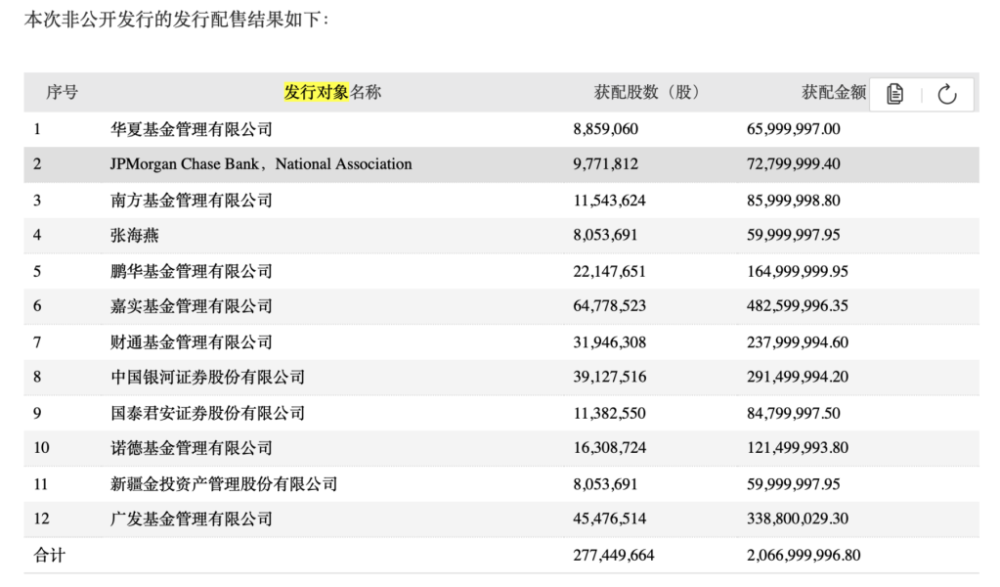The width and height of the screenshot is (1000, 587).
Task: Click amount 338,800,029.30
Action: (x=797, y=519)
